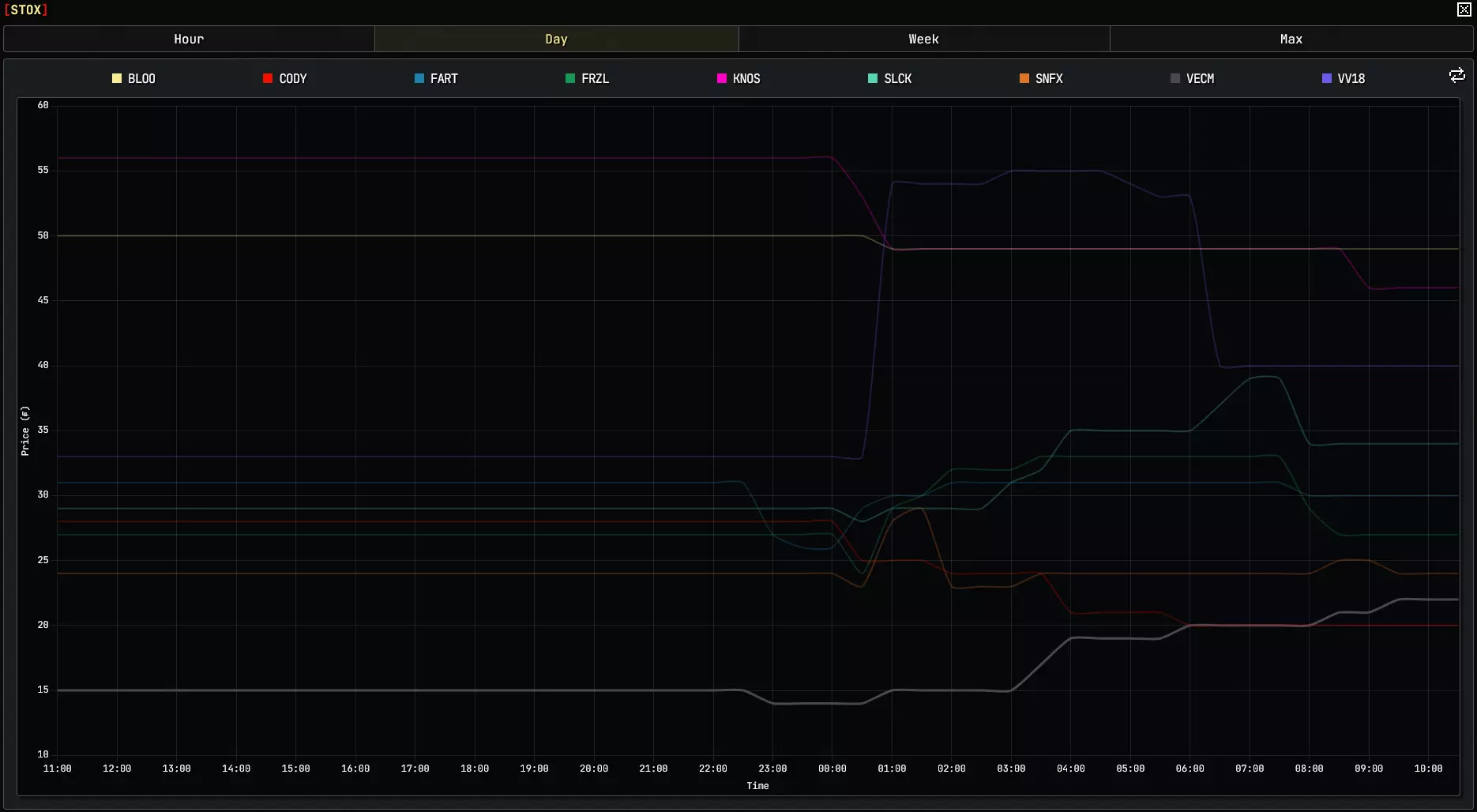Click the yellow BLOO color swatch
The image size is (1477, 812).
[x=117, y=78]
